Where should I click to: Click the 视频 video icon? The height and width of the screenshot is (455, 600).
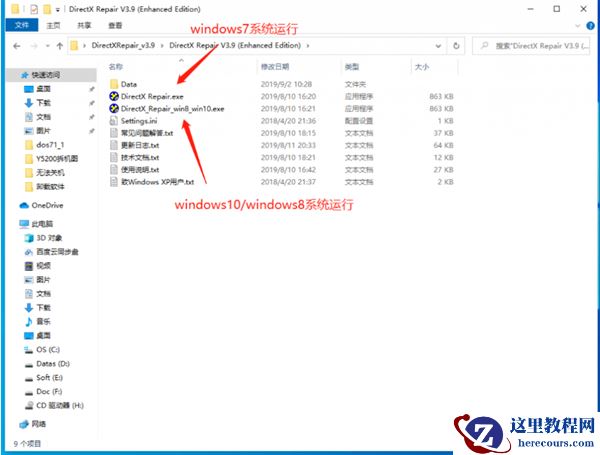(29, 266)
